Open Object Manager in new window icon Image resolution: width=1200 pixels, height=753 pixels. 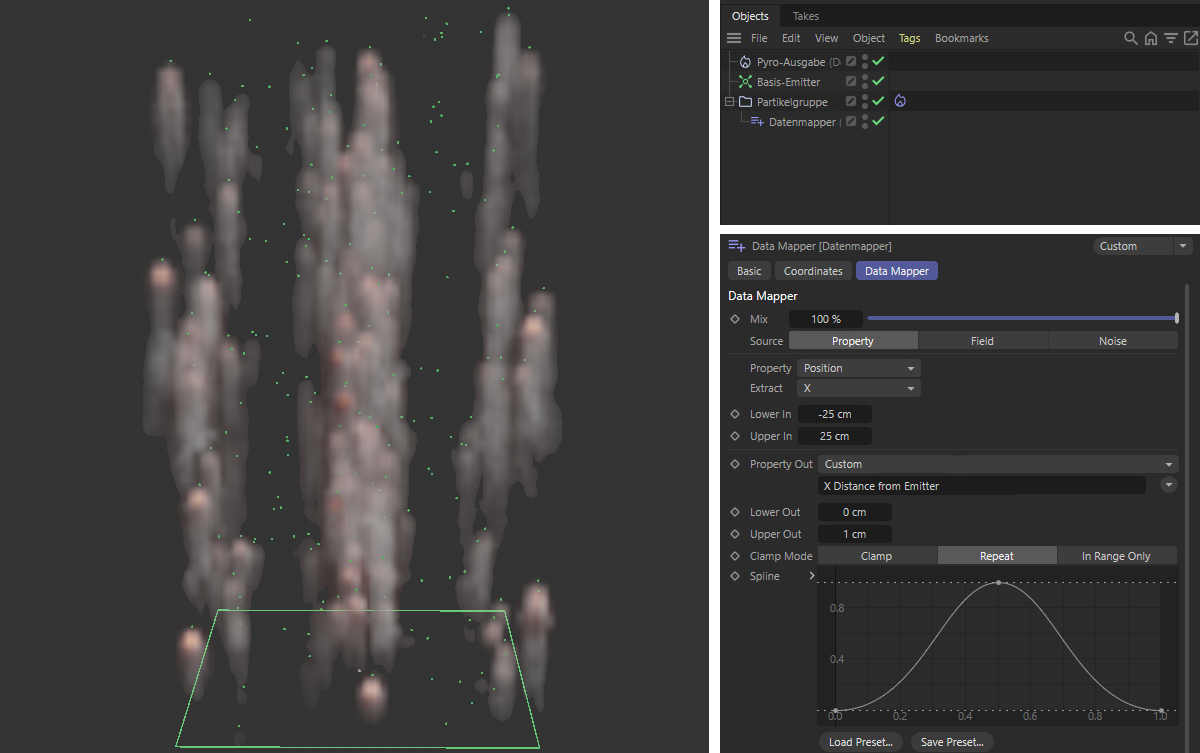1190,38
